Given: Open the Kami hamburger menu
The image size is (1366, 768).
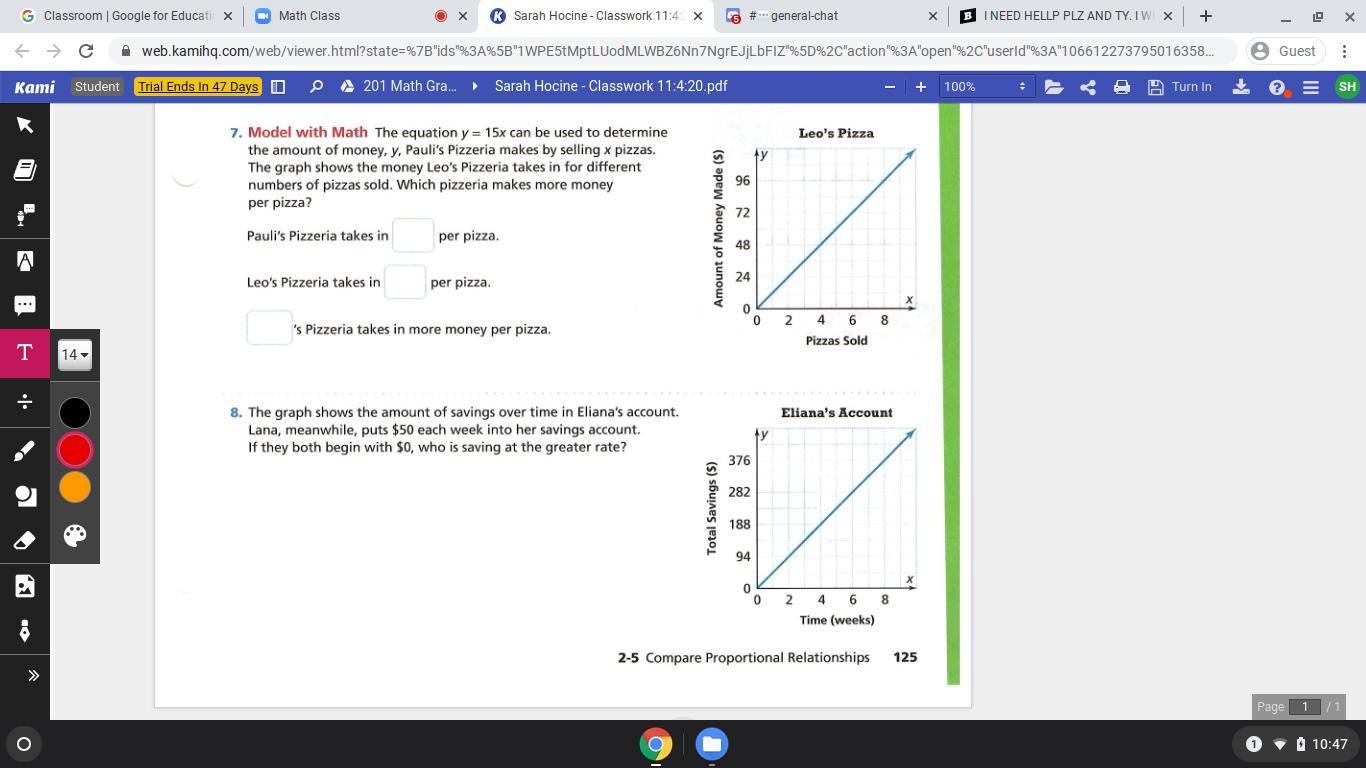Looking at the screenshot, I should click(1311, 87).
